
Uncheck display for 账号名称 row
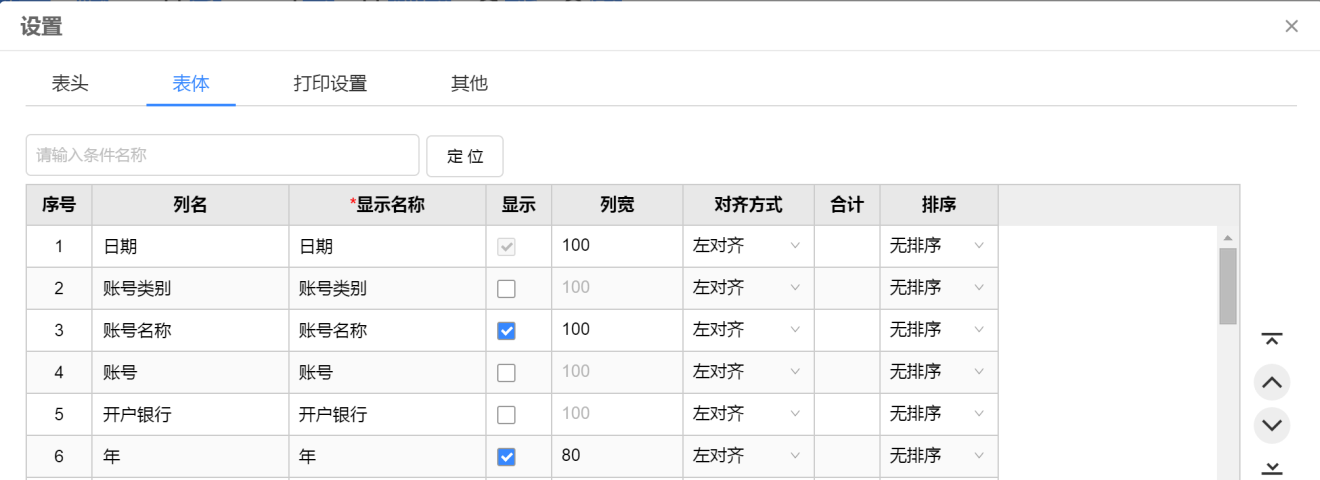[x=507, y=331]
